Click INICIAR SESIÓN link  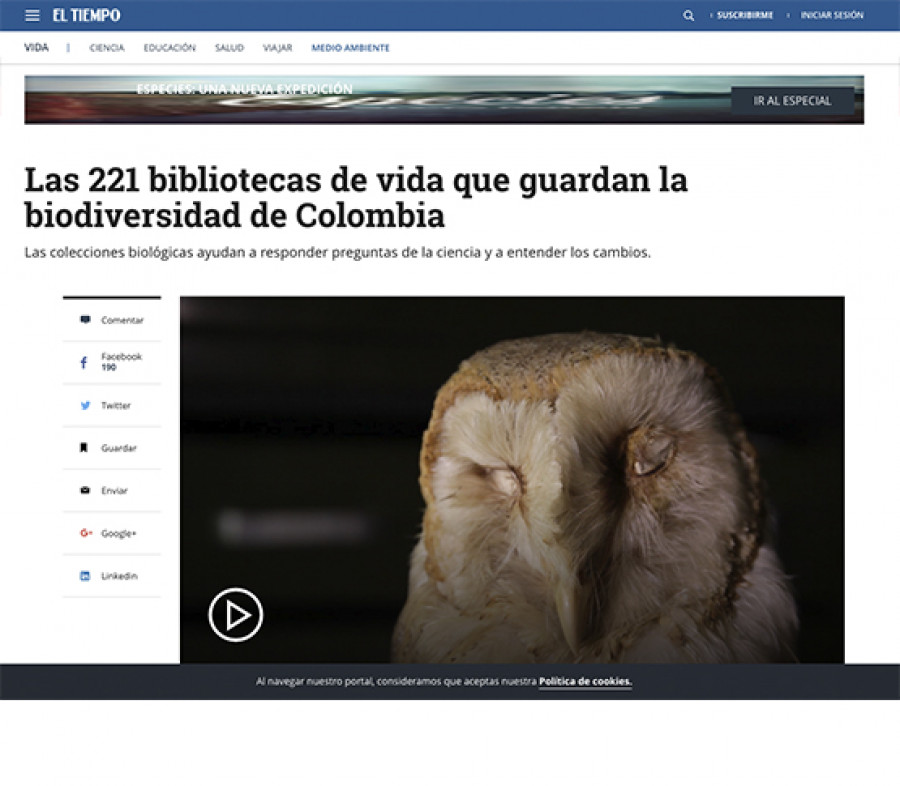[x=832, y=16]
